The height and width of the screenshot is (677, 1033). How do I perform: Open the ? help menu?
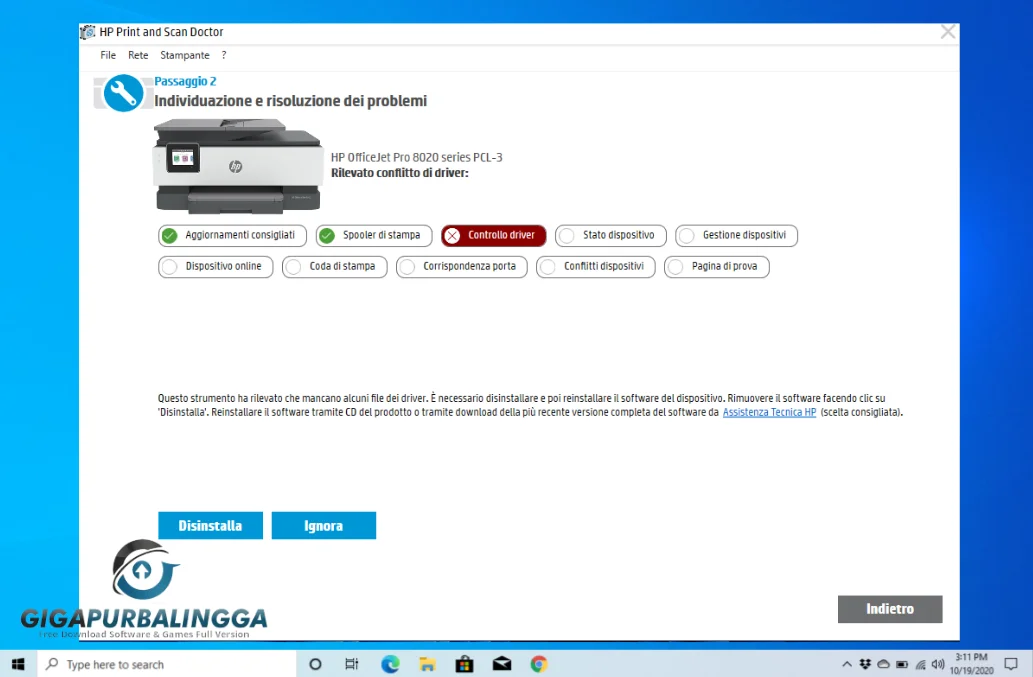pyautogui.click(x=223, y=55)
